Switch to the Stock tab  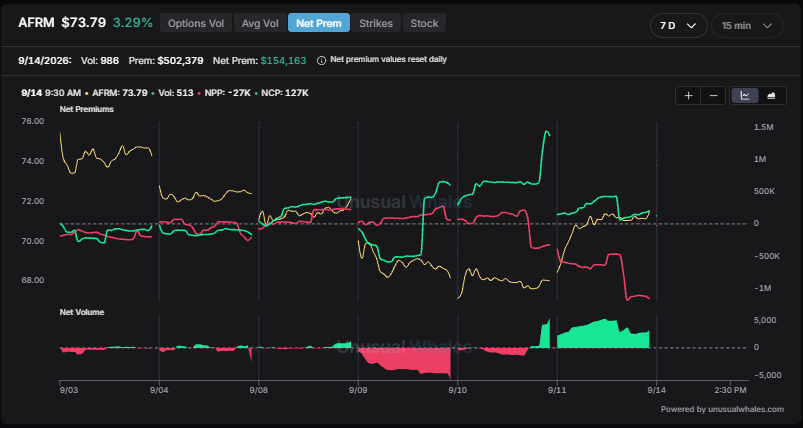coord(424,24)
